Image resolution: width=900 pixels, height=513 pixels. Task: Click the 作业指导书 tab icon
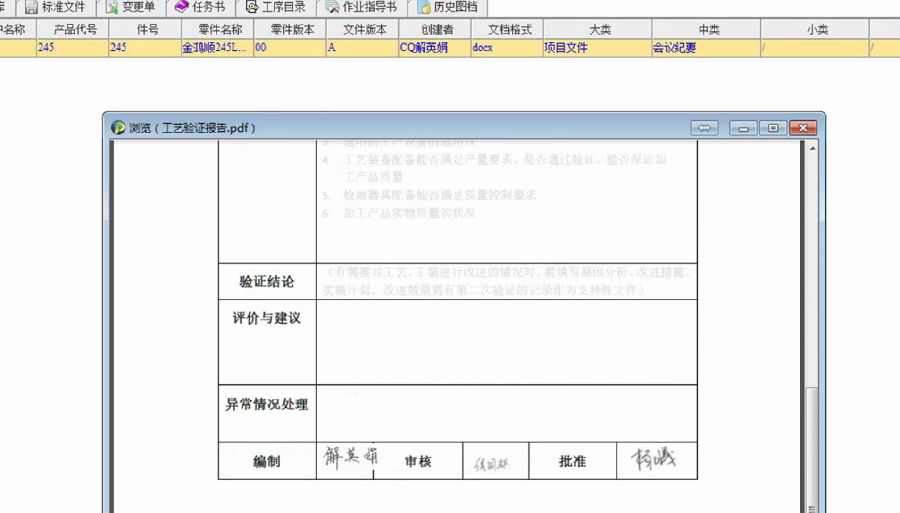tap(332, 7)
